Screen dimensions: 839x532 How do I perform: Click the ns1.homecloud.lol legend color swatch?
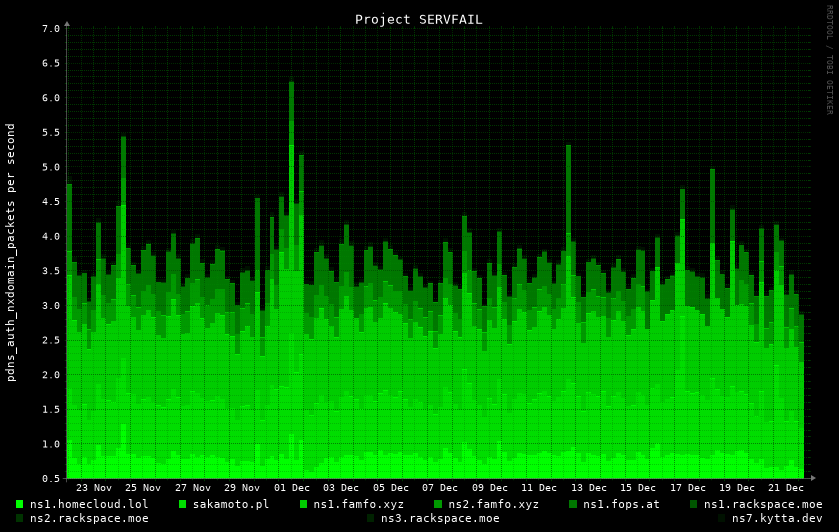coord(19,504)
